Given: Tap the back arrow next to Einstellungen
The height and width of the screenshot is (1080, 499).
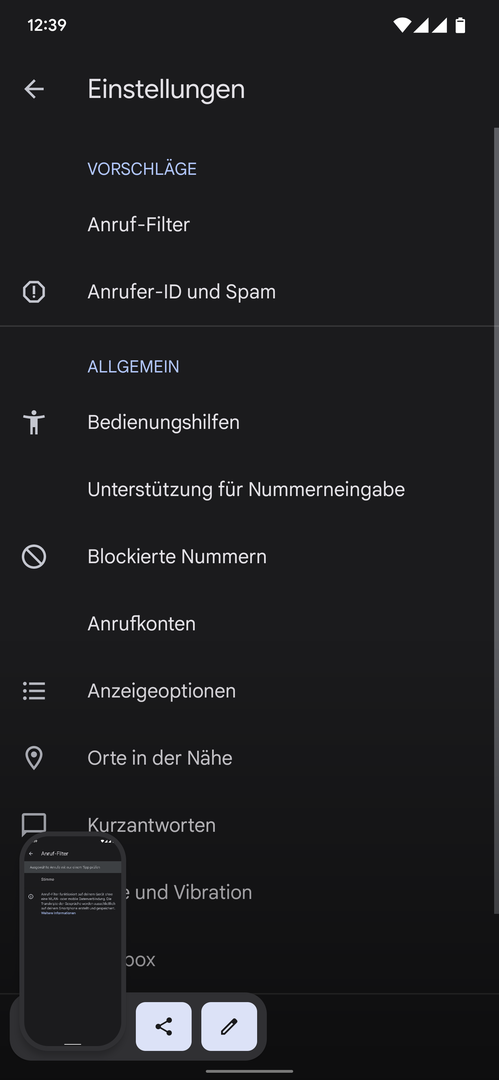Looking at the screenshot, I should [x=34, y=89].
